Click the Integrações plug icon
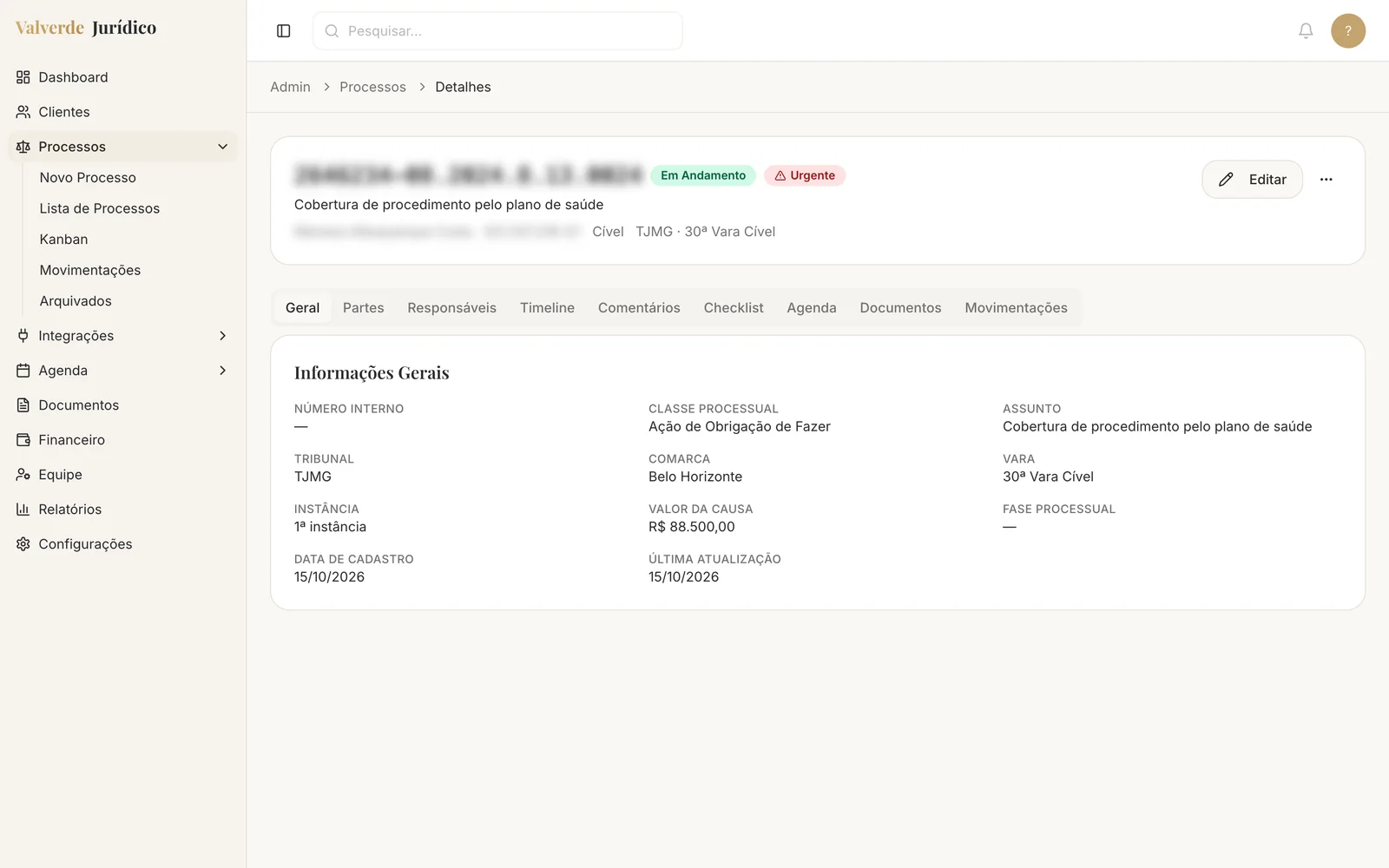Viewport: 1389px width, 868px height. (23, 336)
